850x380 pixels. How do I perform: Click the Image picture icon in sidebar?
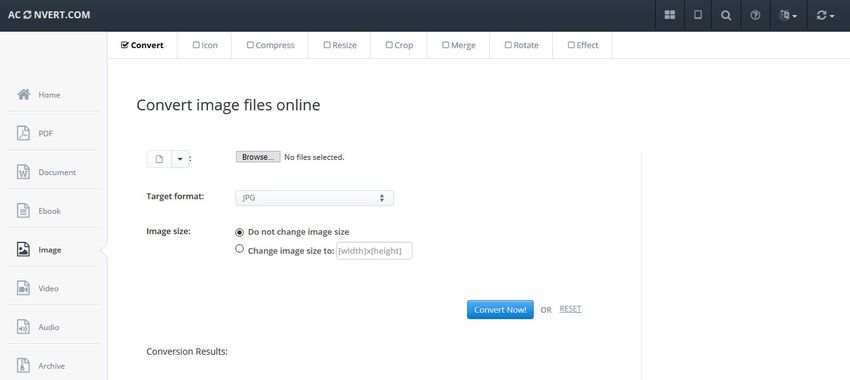[x=23, y=249]
